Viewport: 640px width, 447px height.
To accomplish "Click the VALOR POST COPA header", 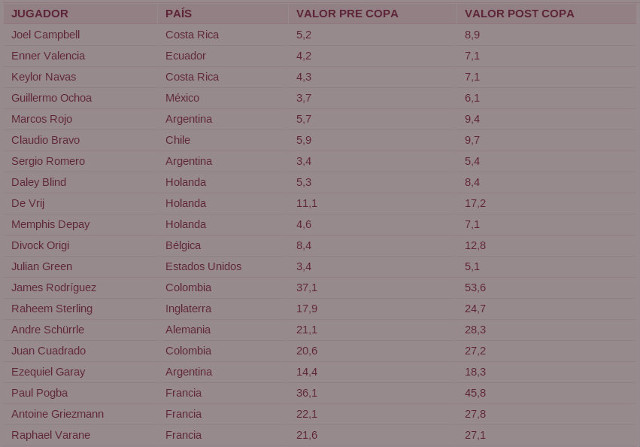I will (x=519, y=14).
